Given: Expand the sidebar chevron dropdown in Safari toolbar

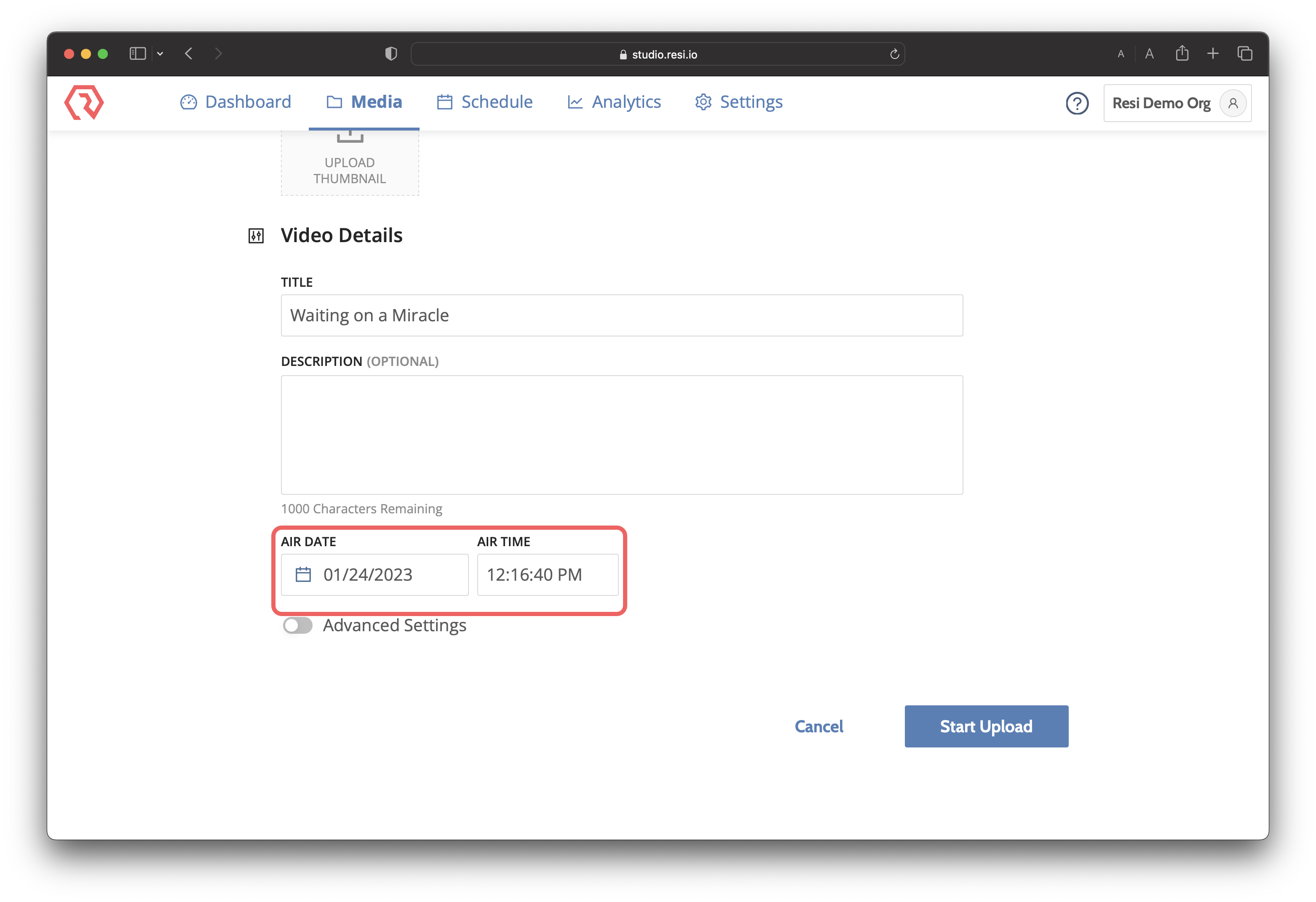Looking at the screenshot, I should click(x=160, y=53).
